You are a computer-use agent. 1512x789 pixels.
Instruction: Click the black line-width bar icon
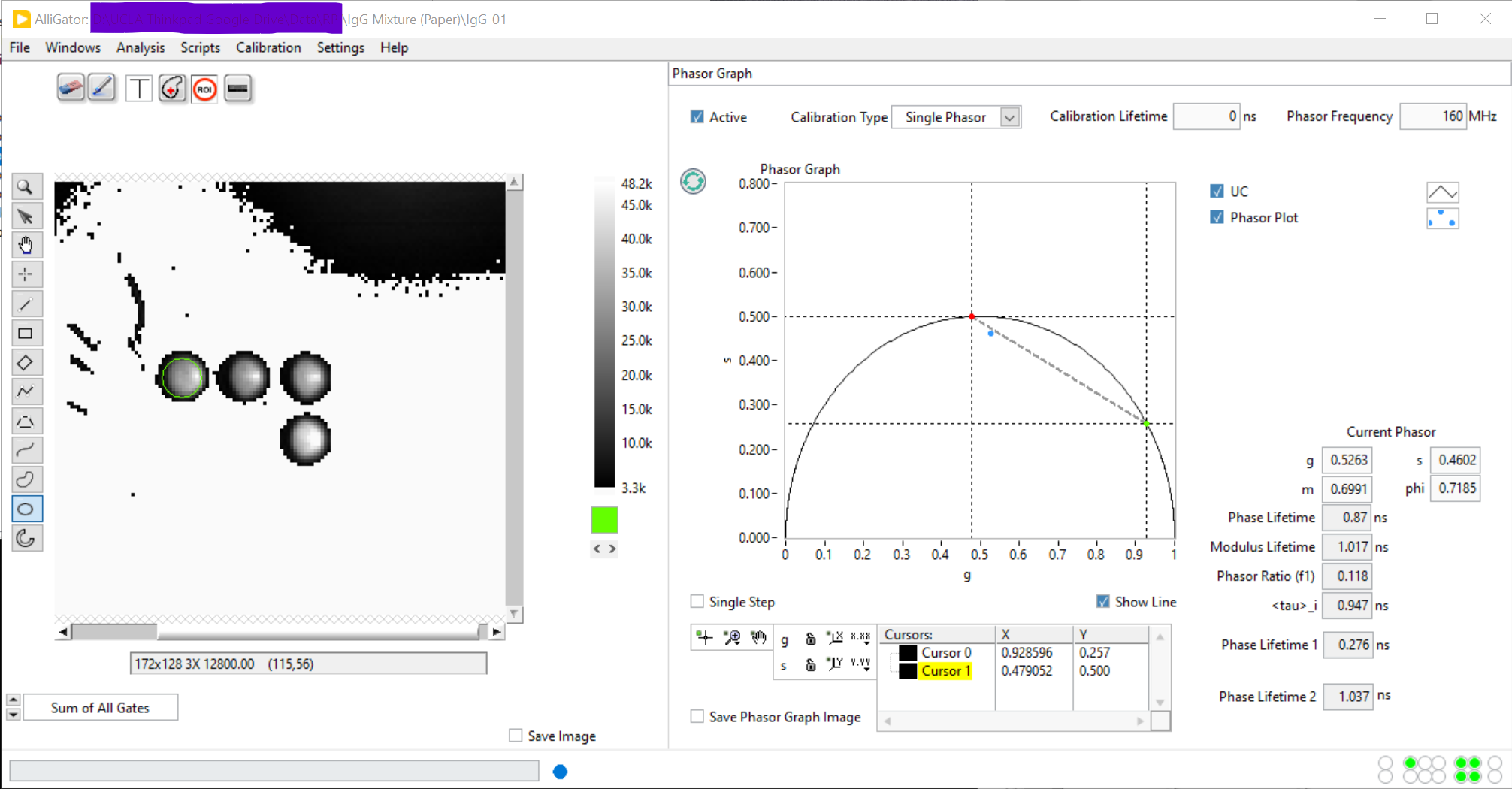coord(237,89)
